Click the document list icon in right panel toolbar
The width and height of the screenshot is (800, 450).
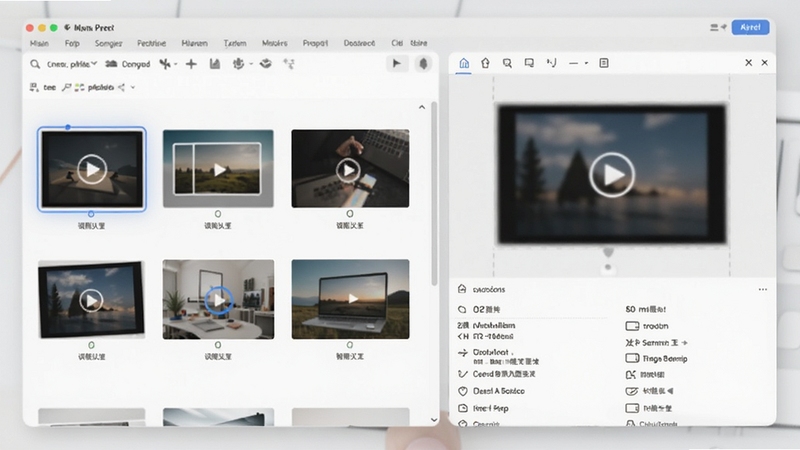point(604,63)
